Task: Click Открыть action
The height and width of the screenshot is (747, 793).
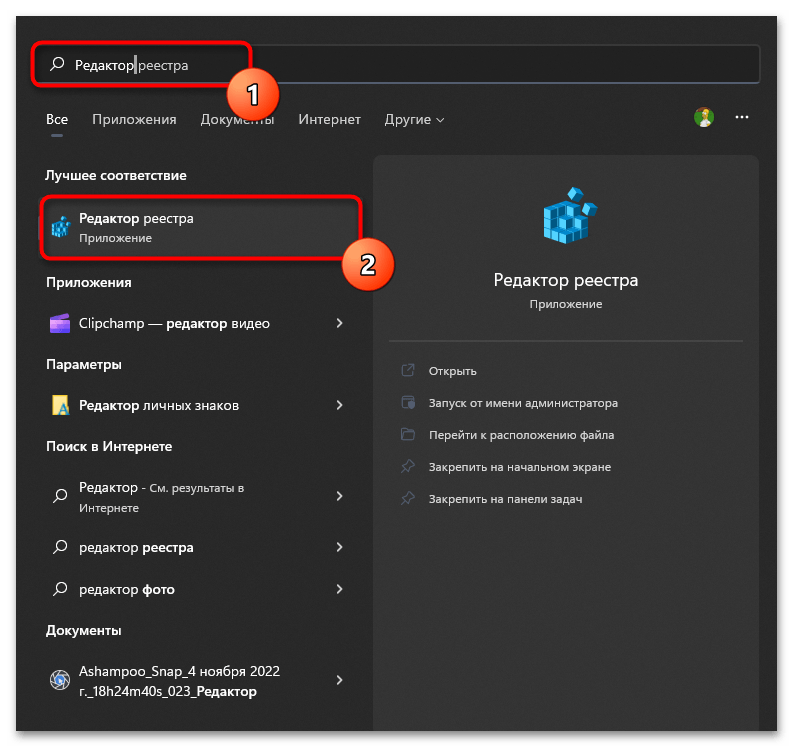Action: [452, 371]
